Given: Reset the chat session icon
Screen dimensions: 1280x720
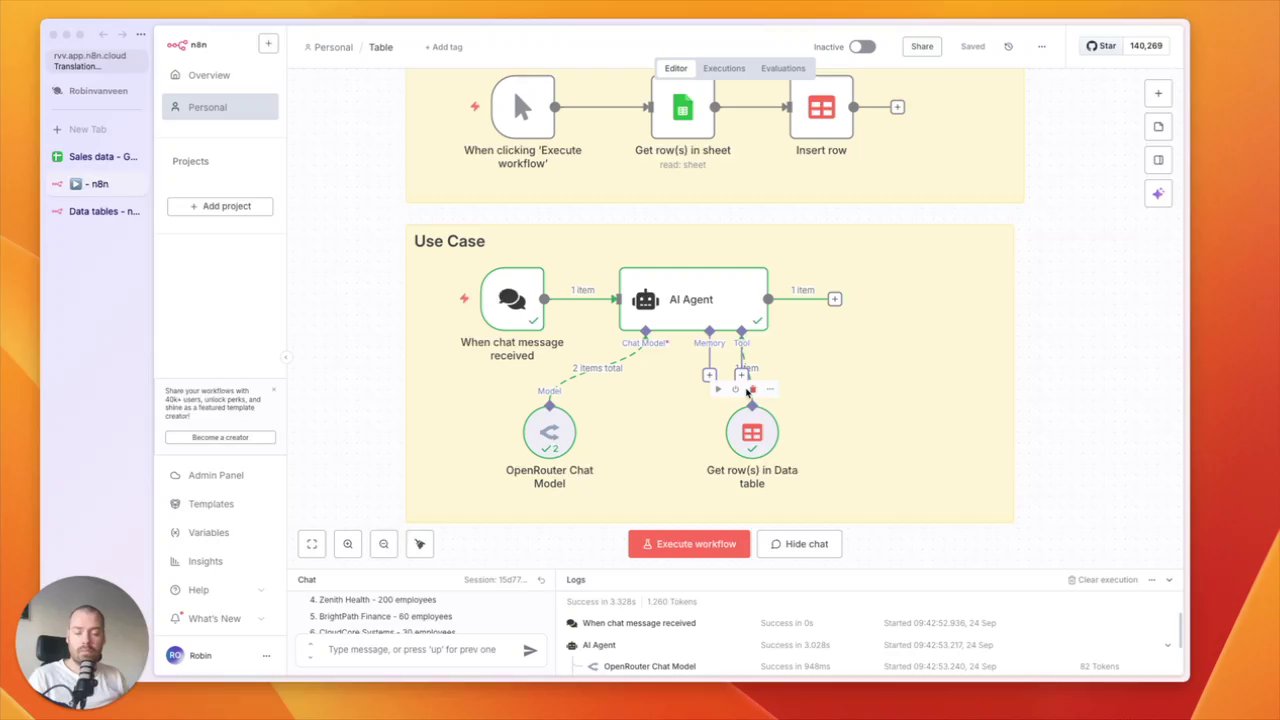Looking at the screenshot, I should pyautogui.click(x=541, y=580).
